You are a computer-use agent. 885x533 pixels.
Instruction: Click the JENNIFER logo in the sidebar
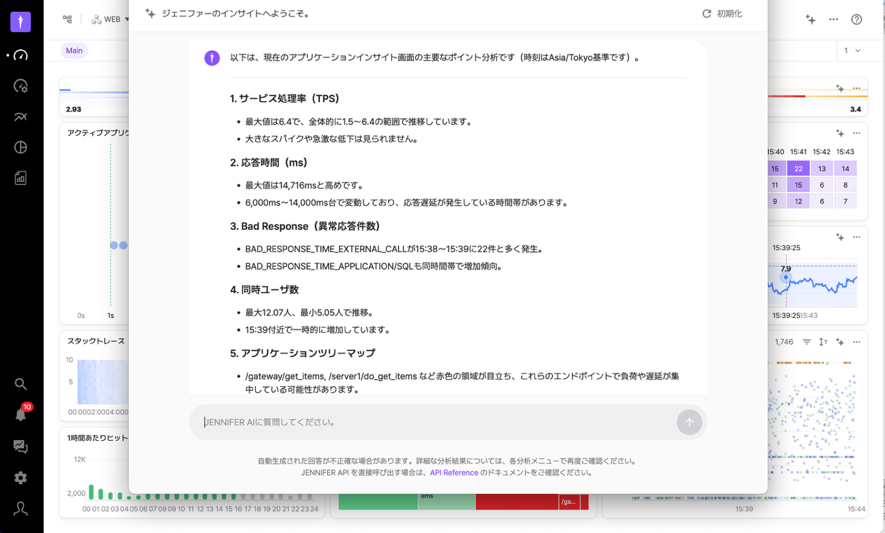pos(20,21)
